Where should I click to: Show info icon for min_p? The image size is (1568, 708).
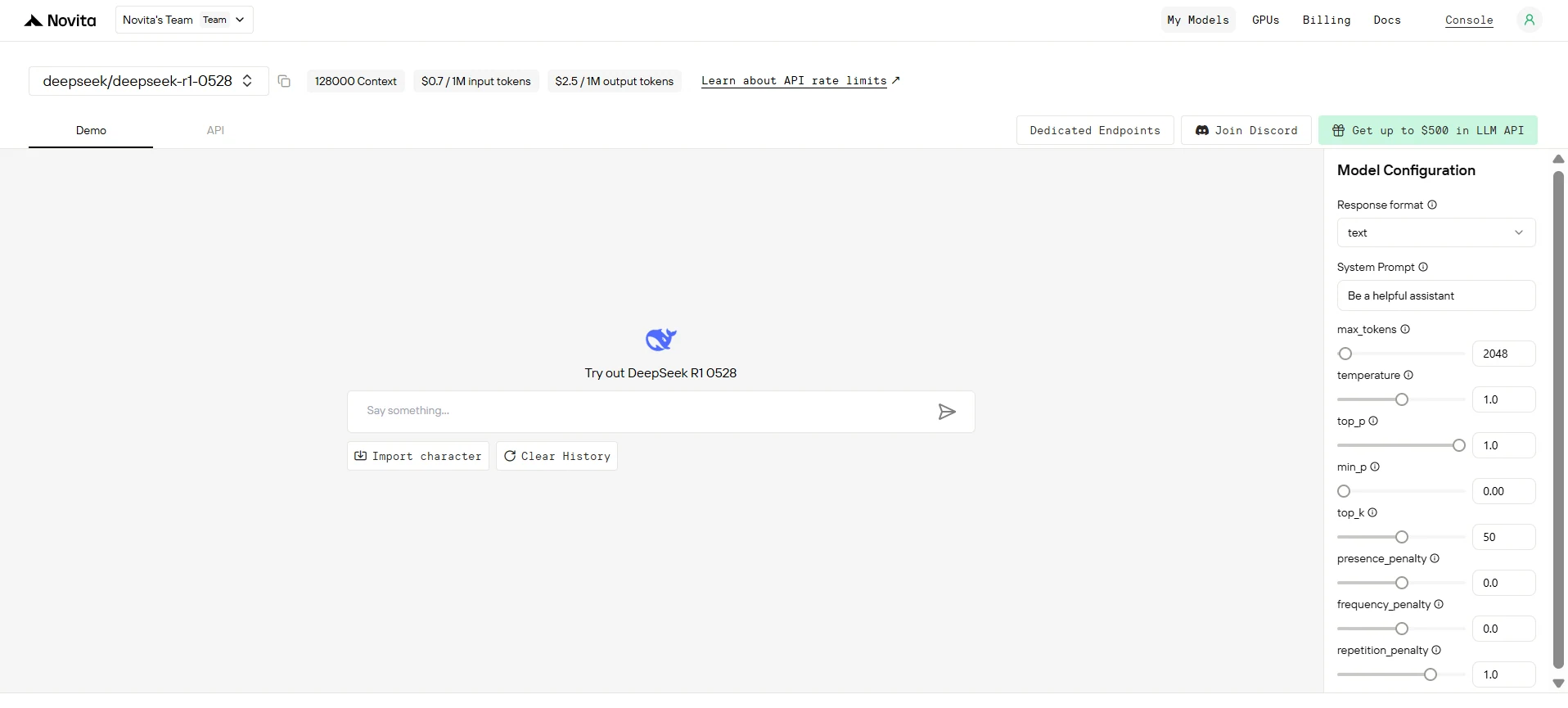(1375, 467)
